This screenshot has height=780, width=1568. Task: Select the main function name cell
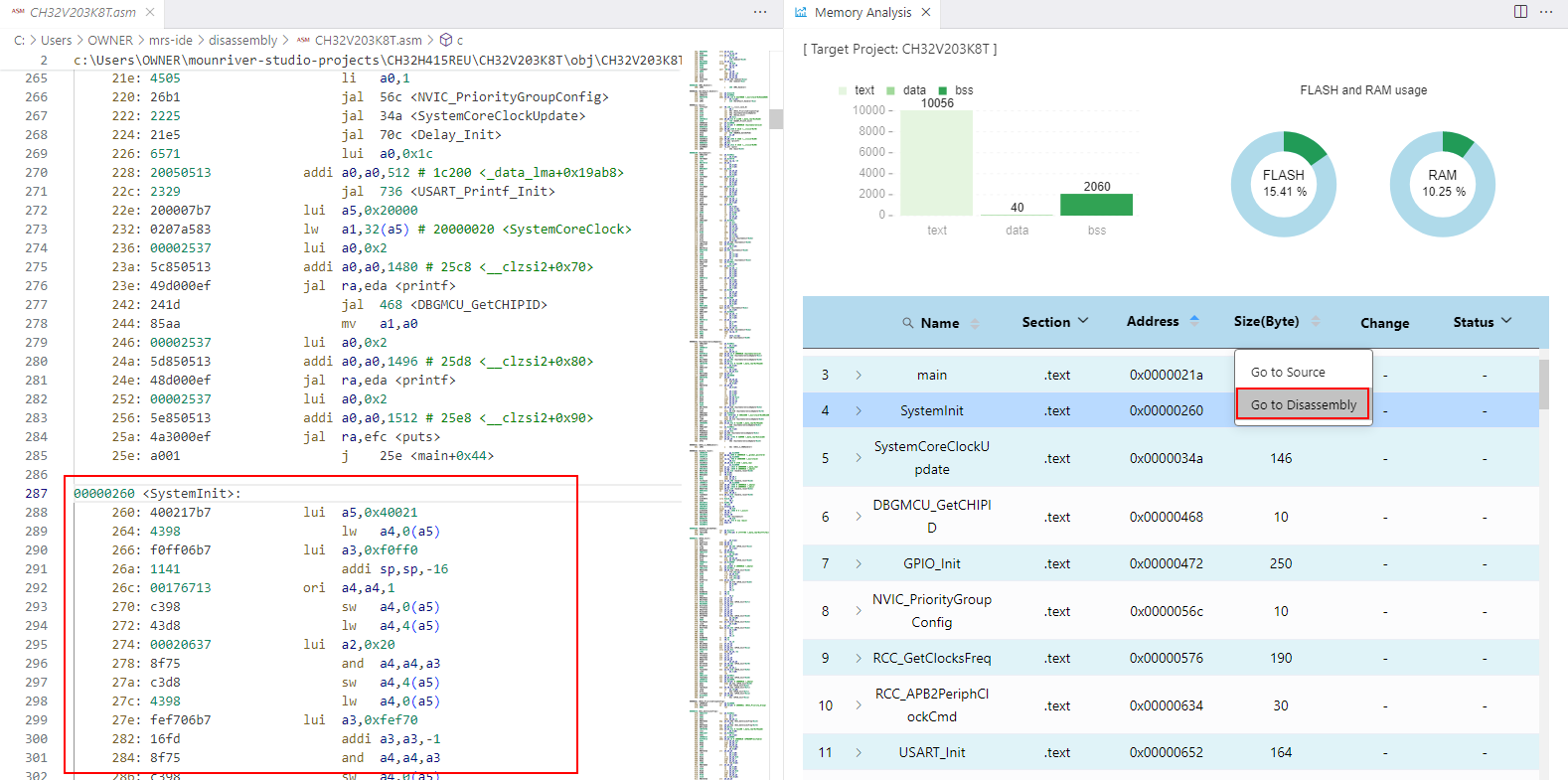pyautogui.click(x=932, y=375)
